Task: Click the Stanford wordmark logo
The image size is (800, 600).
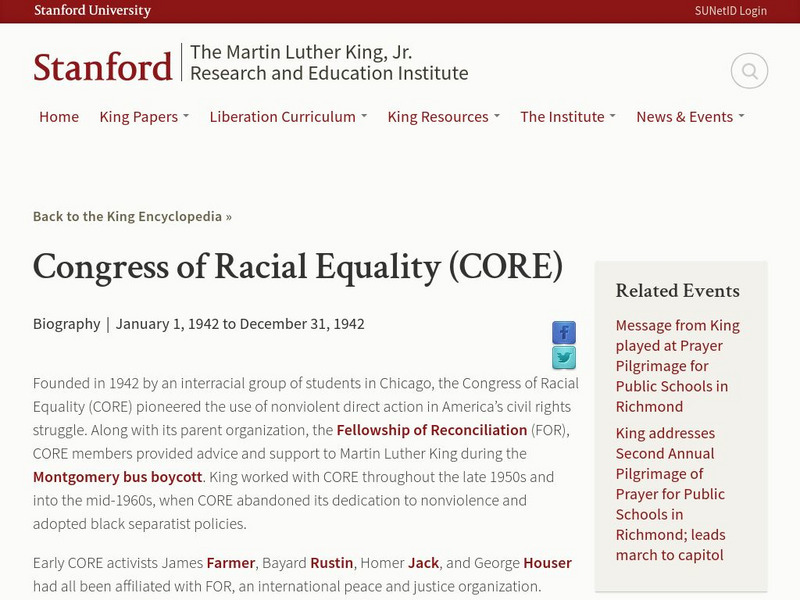Action: (103, 67)
